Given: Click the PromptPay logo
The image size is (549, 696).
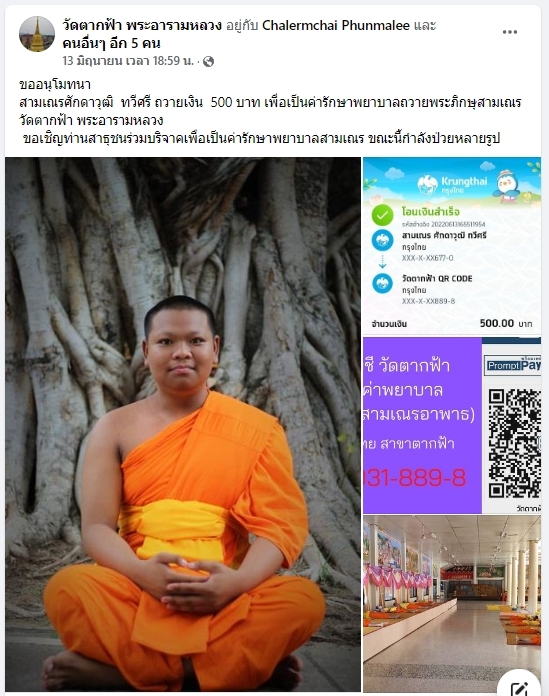Looking at the screenshot, I should click(513, 365).
